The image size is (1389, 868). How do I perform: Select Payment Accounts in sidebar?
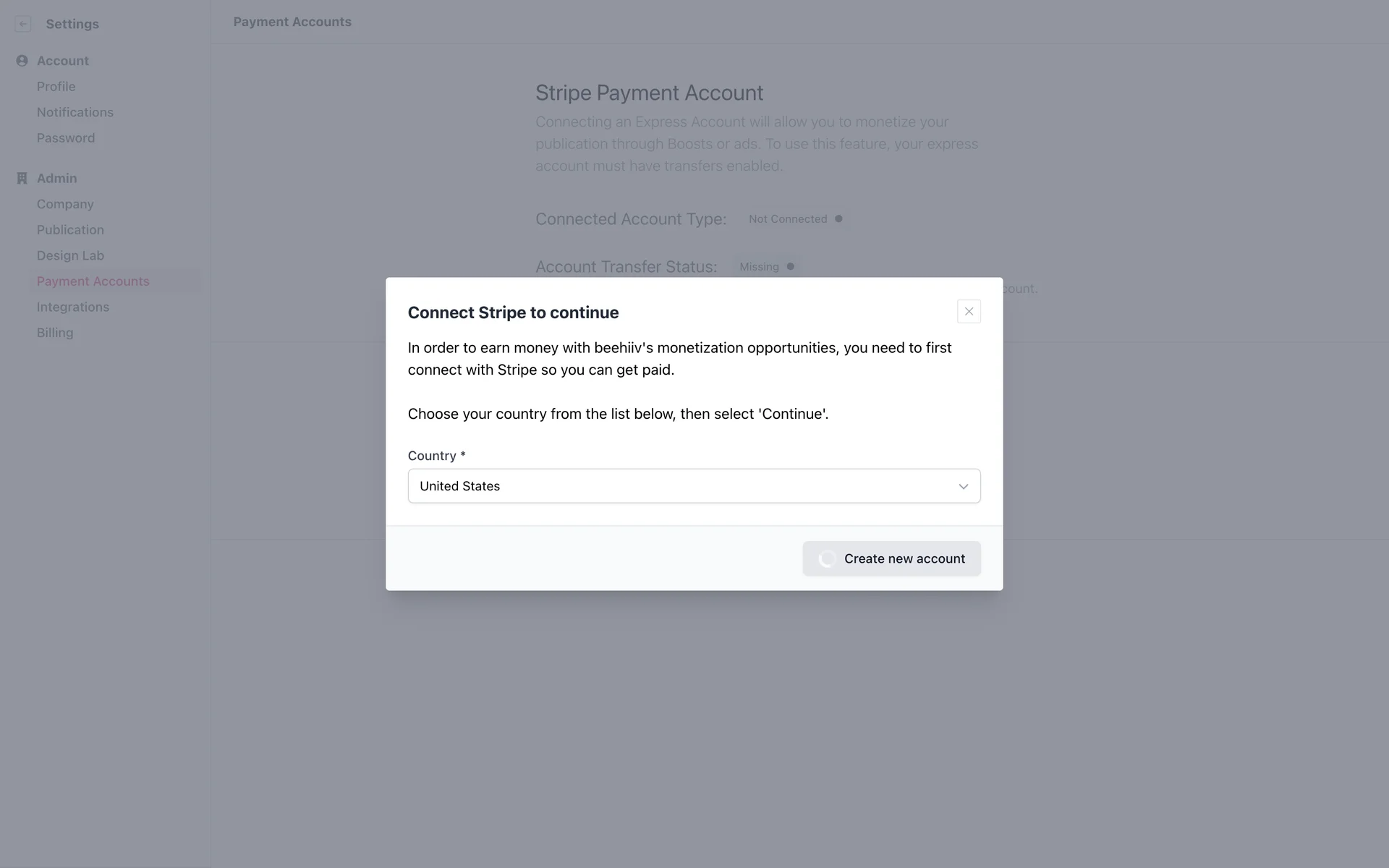93,281
